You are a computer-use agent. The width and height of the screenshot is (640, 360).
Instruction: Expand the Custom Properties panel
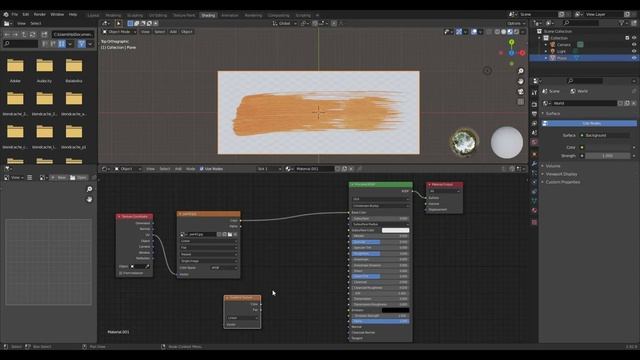[x=562, y=182]
